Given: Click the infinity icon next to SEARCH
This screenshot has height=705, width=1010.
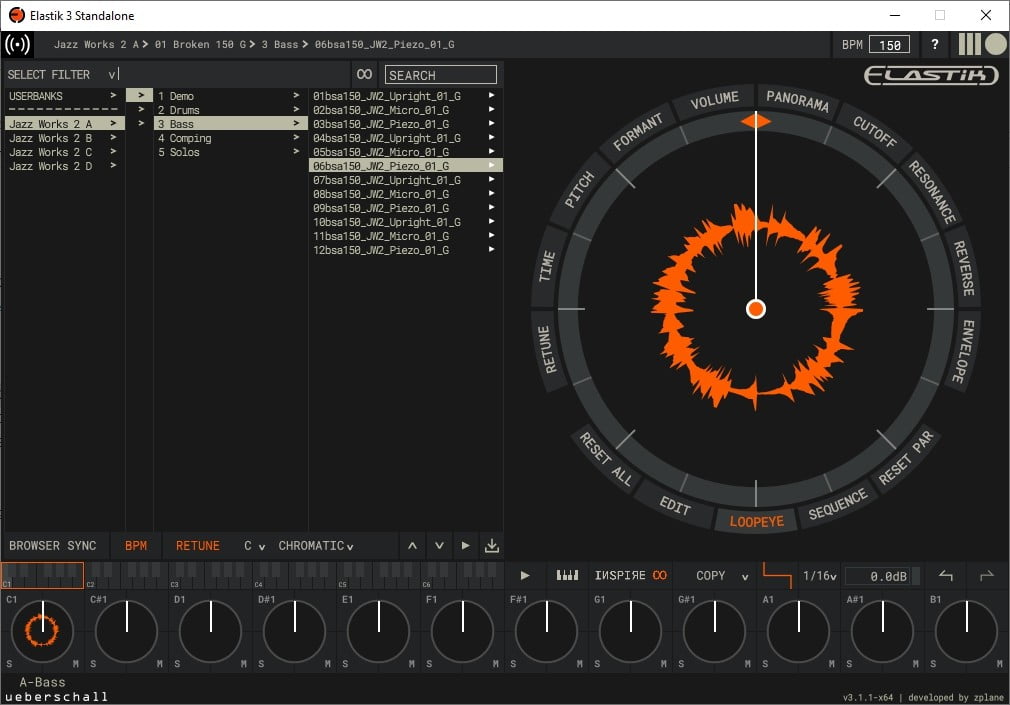Looking at the screenshot, I should click(x=365, y=74).
